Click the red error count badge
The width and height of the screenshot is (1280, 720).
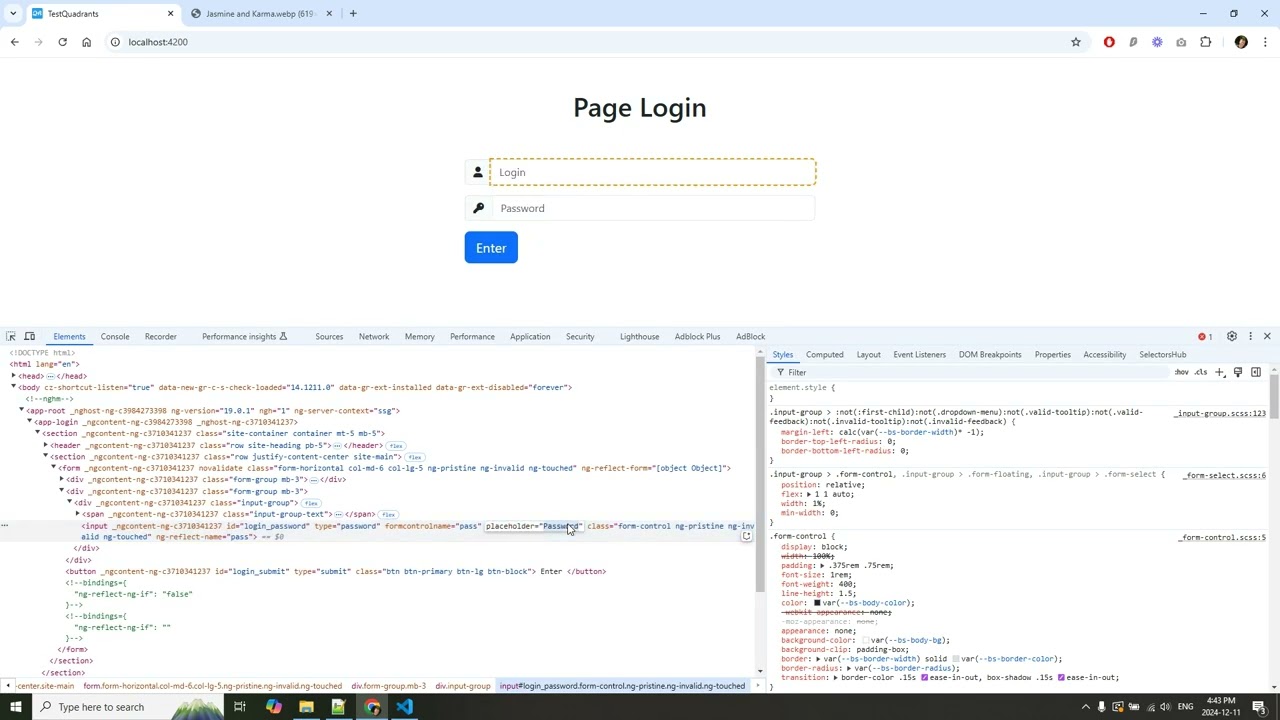coord(1205,336)
